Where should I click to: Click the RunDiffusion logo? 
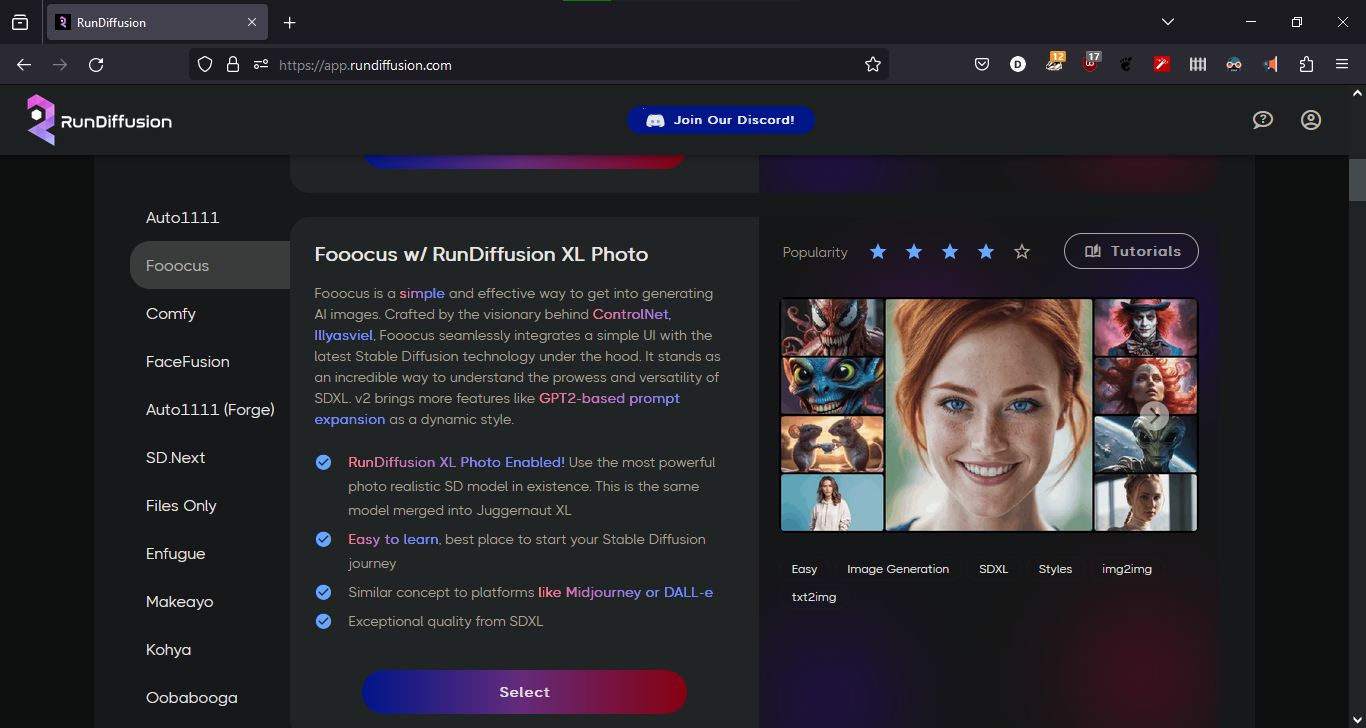(99, 120)
